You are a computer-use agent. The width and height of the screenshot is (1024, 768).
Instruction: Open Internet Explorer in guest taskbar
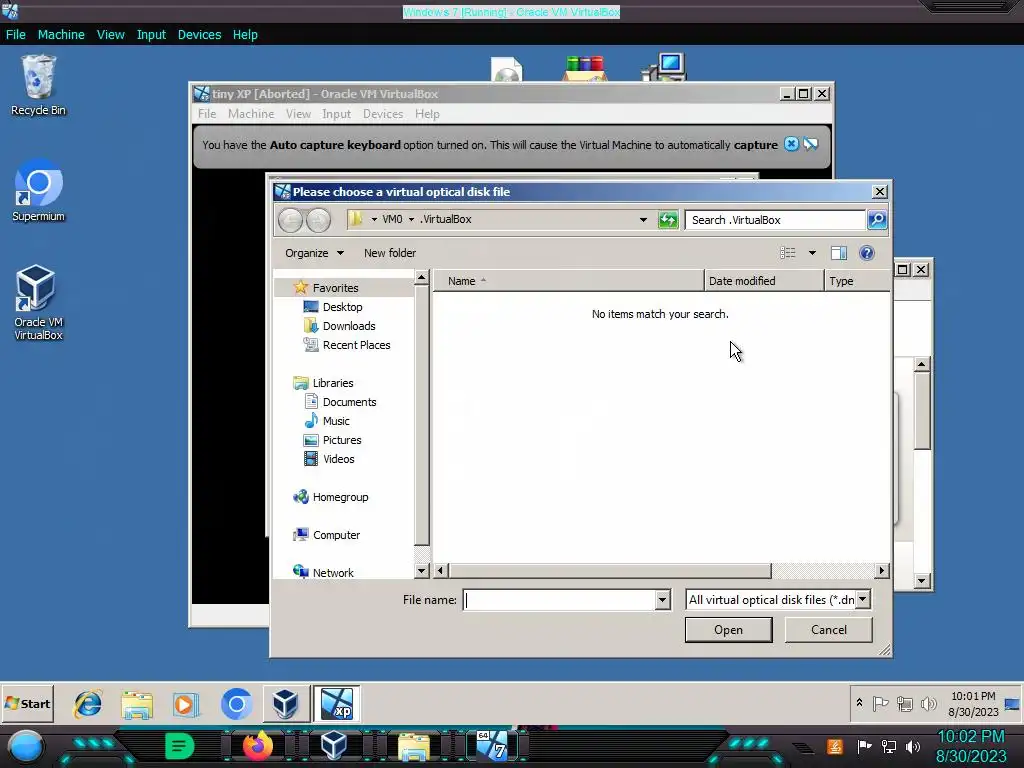tap(88, 704)
